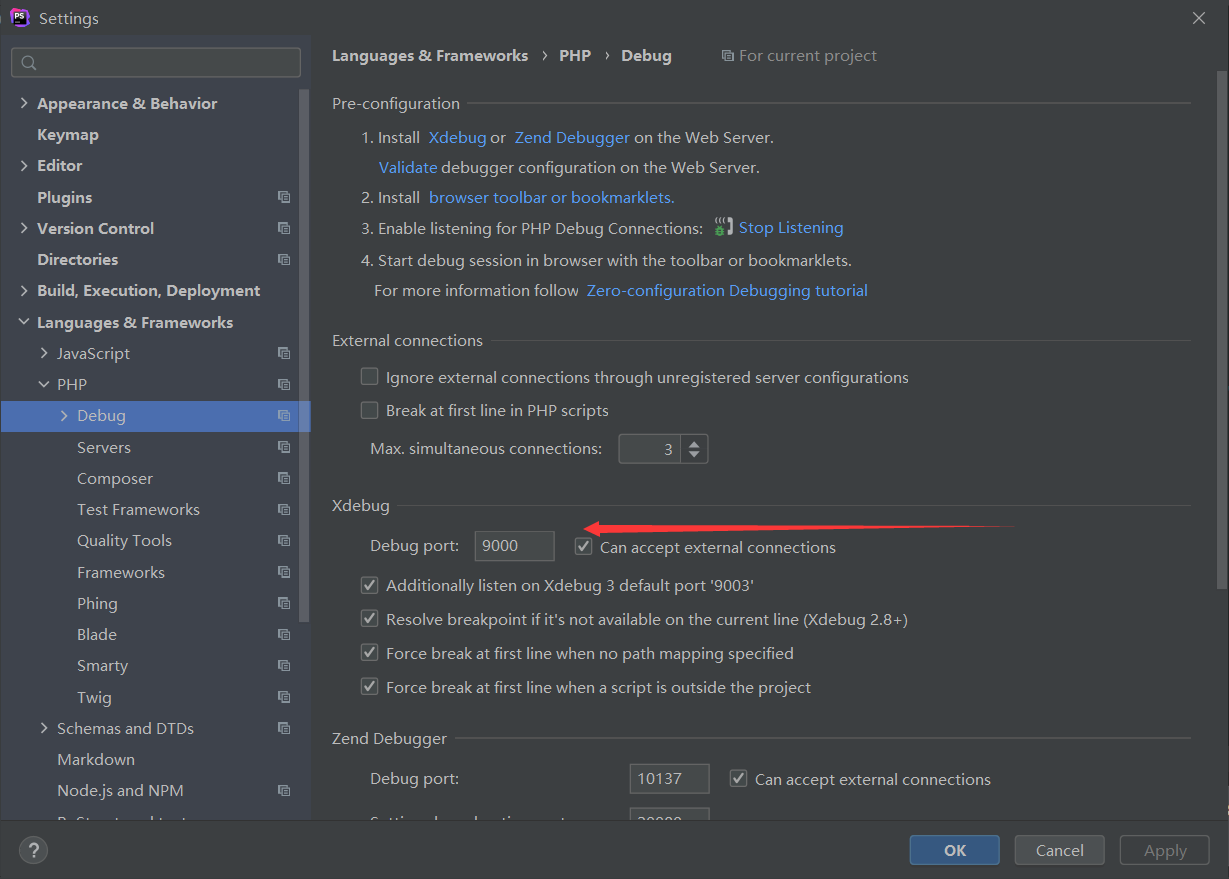The width and height of the screenshot is (1229, 879).
Task: Click the Stop Listening link
Action: tap(791, 228)
